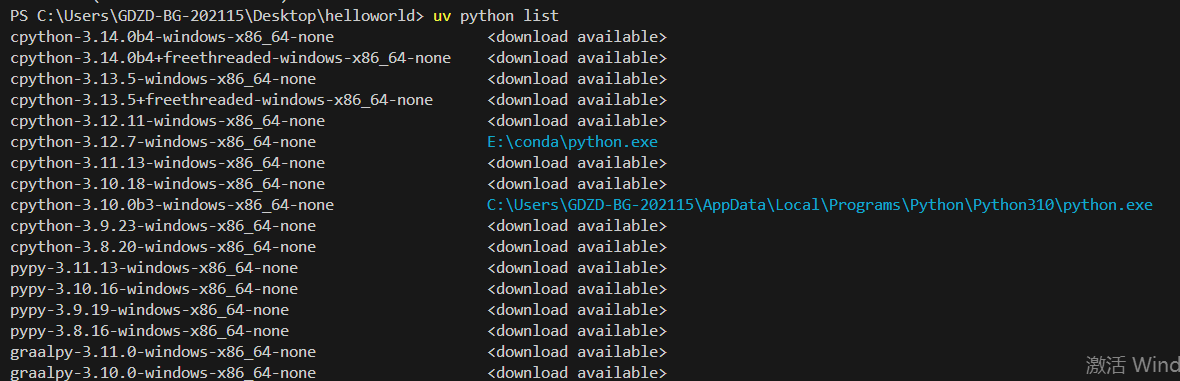The width and height of the screenshot is (1180, 381).
Task: Click "<download available>" beside cpython-3.9.23
Action: [x=577, y=227]
